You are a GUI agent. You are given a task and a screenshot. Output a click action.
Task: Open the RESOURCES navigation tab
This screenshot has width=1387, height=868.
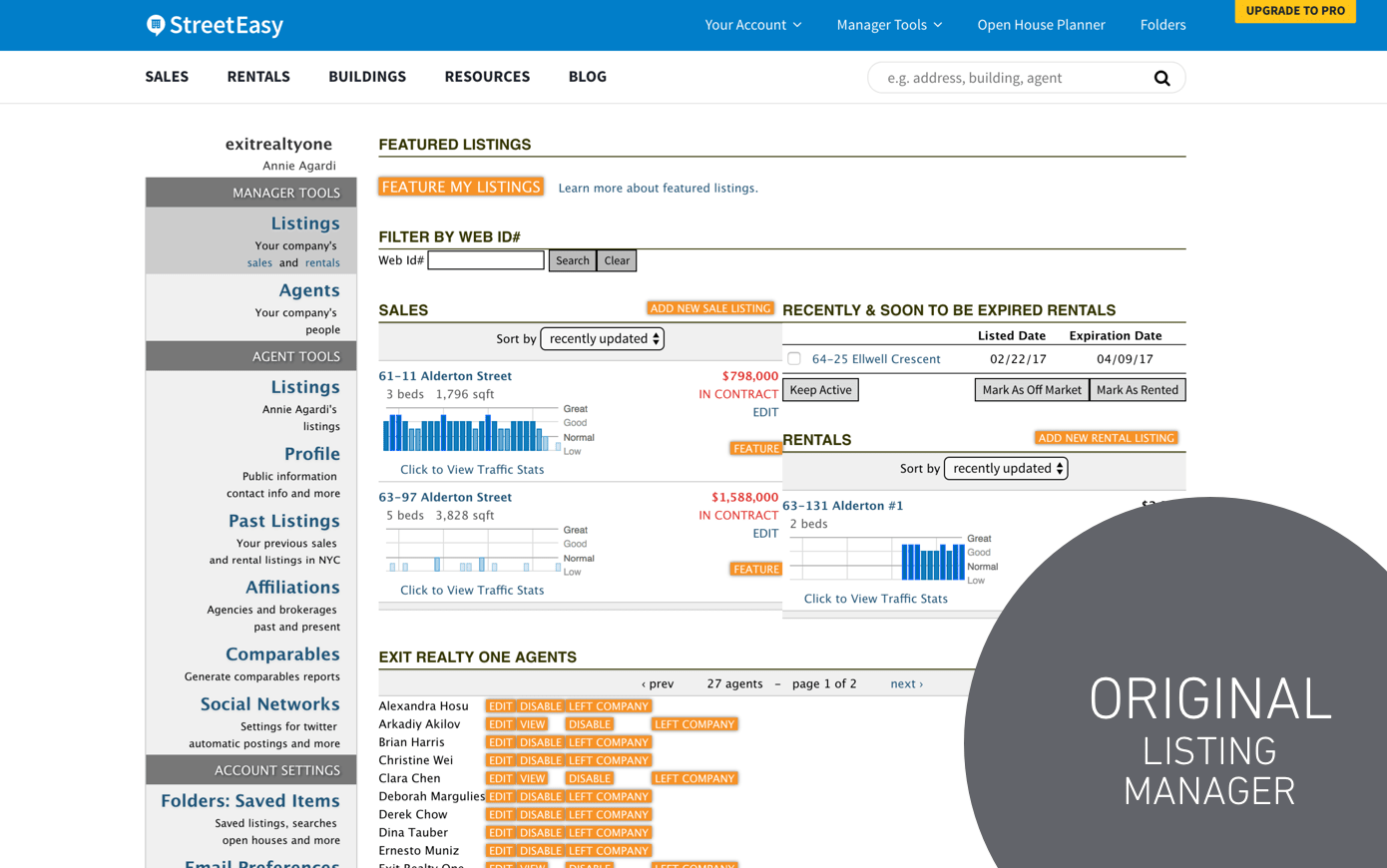pos(487,77)
